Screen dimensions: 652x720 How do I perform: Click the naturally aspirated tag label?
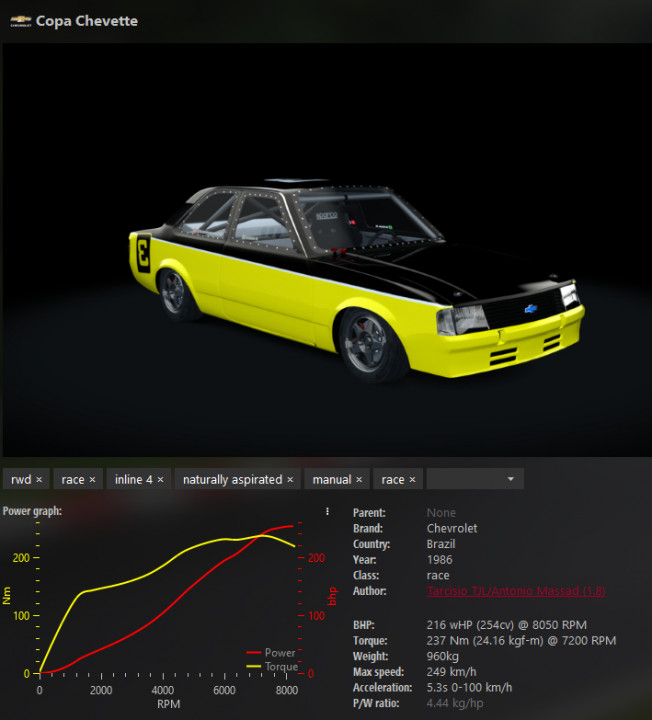point(233,479)
